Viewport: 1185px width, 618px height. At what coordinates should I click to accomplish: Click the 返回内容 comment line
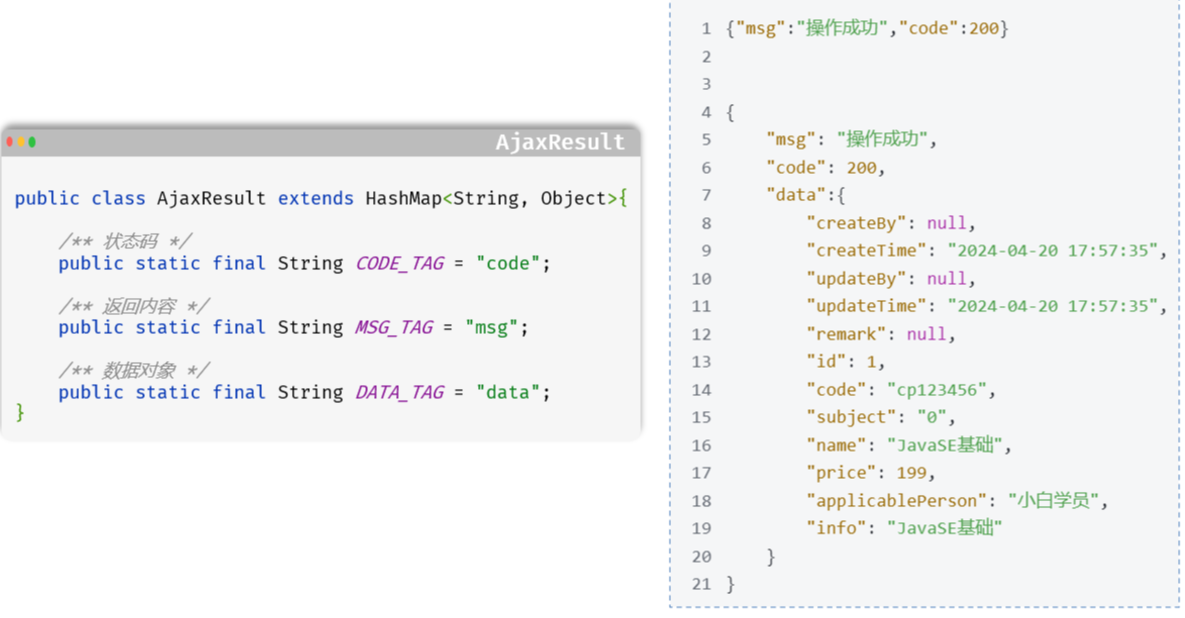click(x=134, y=306)
